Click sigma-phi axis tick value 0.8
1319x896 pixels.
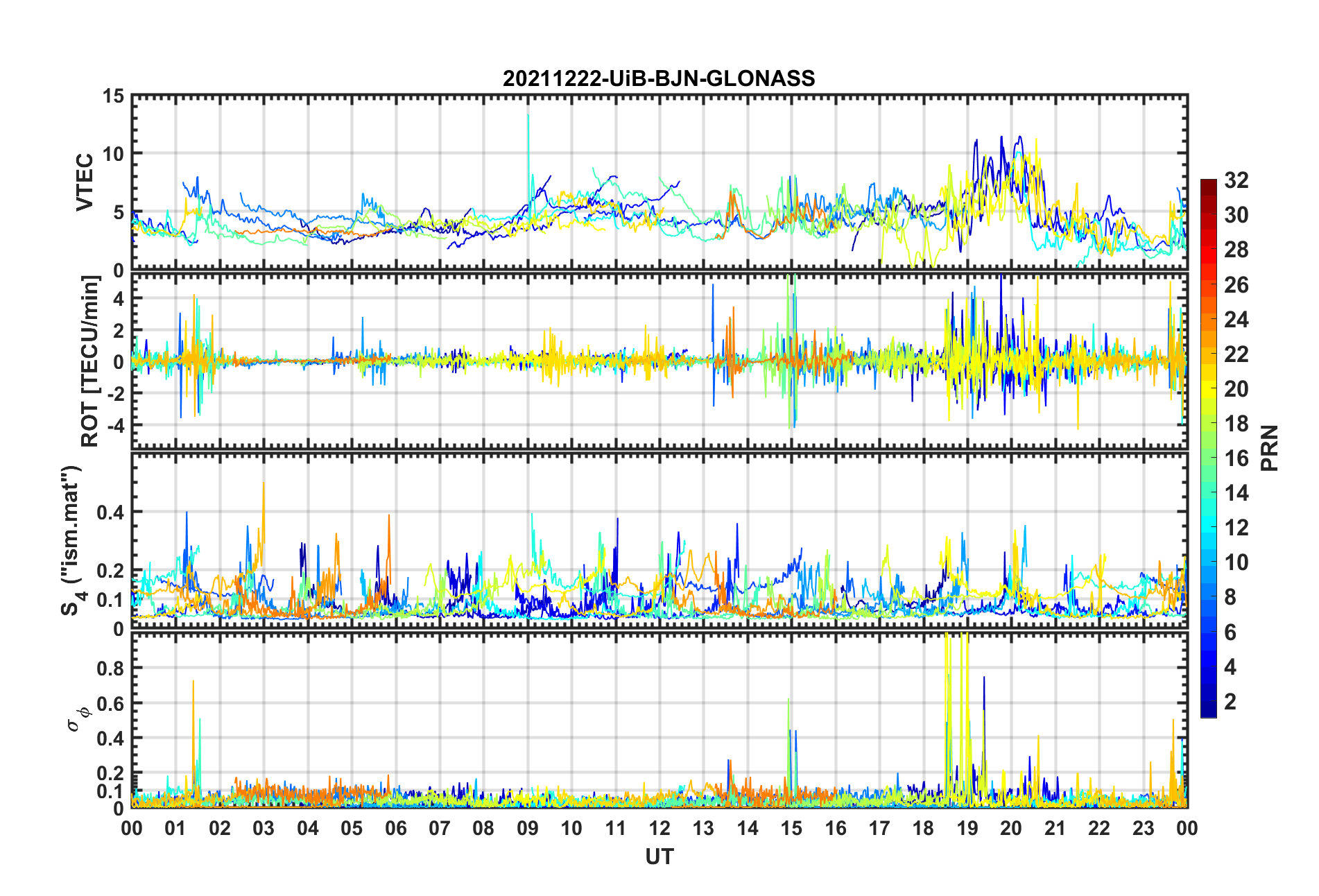tap(110, 669)
